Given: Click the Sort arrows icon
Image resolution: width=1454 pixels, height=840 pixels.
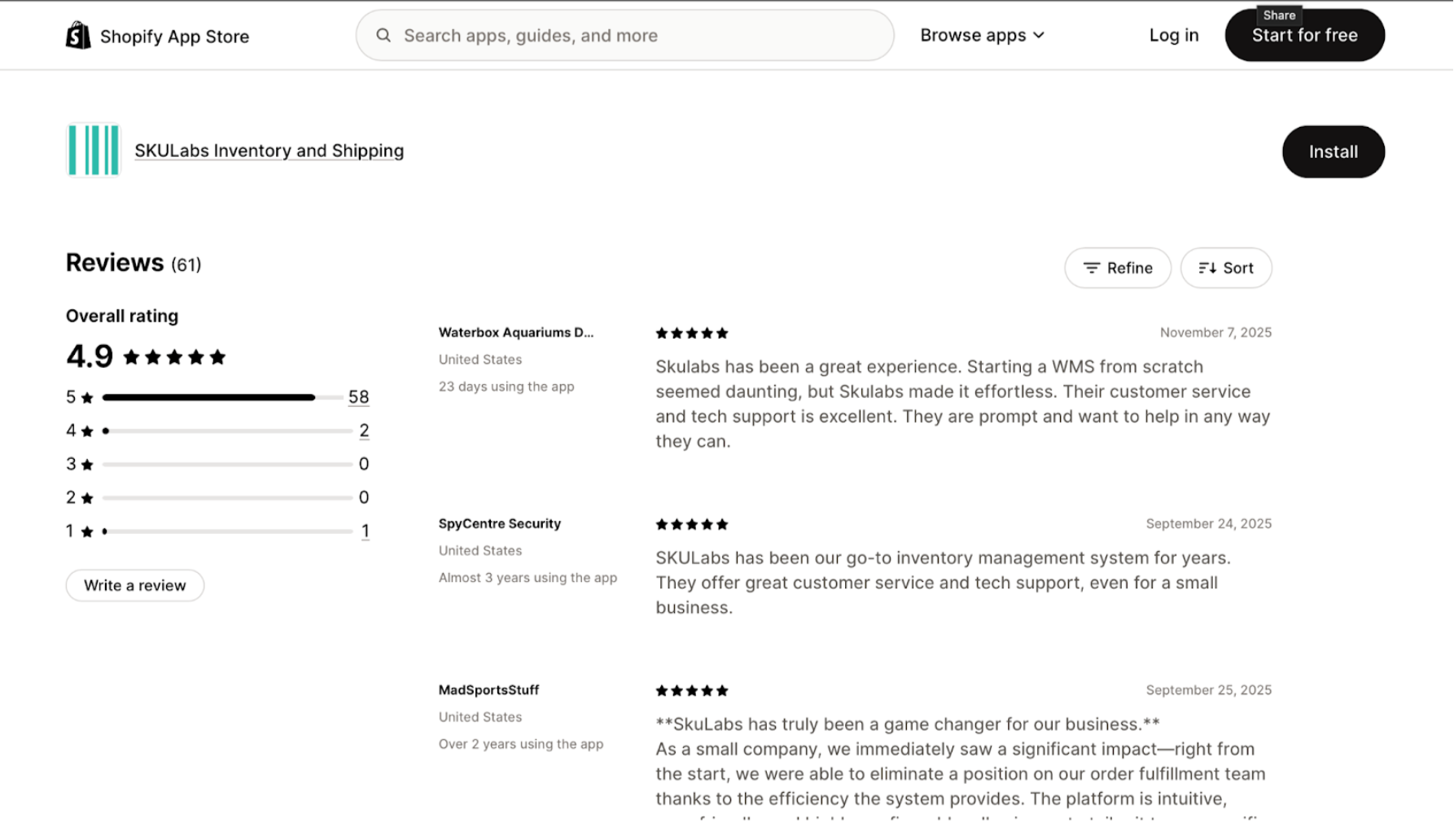Looking at the screenshot, I should 1207,268.
